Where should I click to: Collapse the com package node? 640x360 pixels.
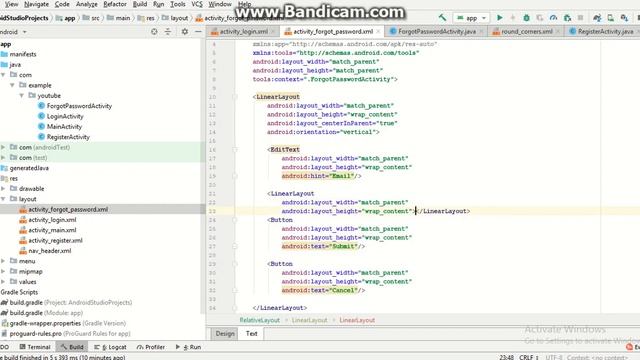(3, 75)
